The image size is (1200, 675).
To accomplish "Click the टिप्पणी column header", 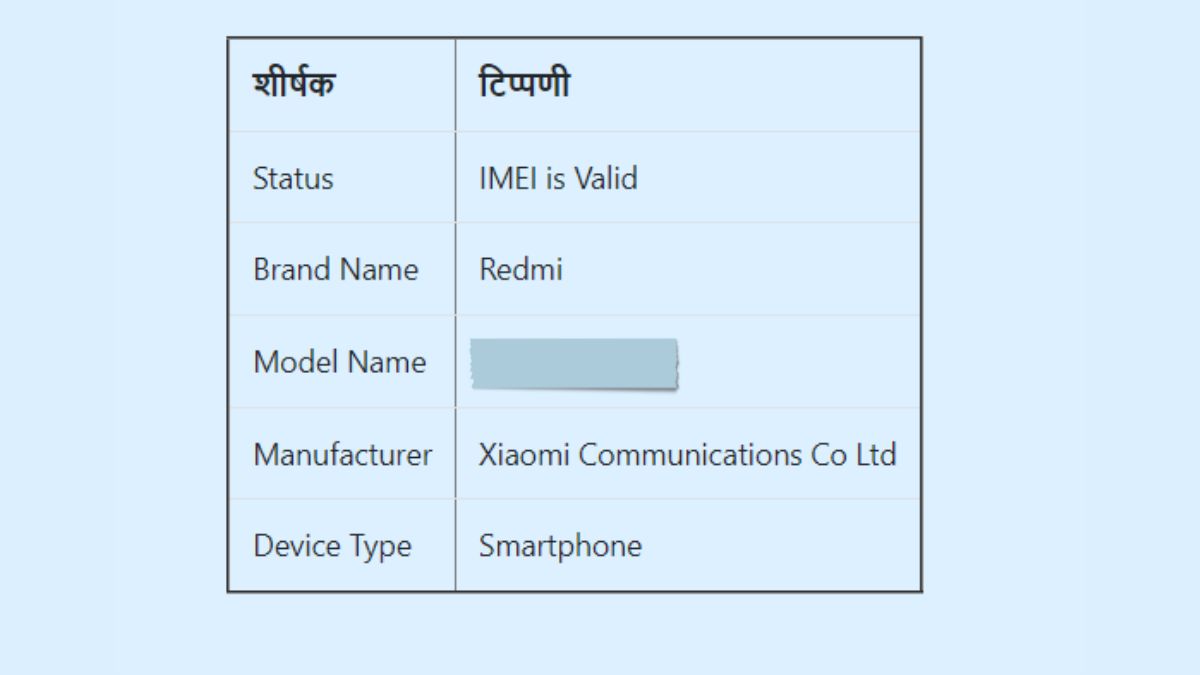I will pyautogui.click(x=524, y=85).
